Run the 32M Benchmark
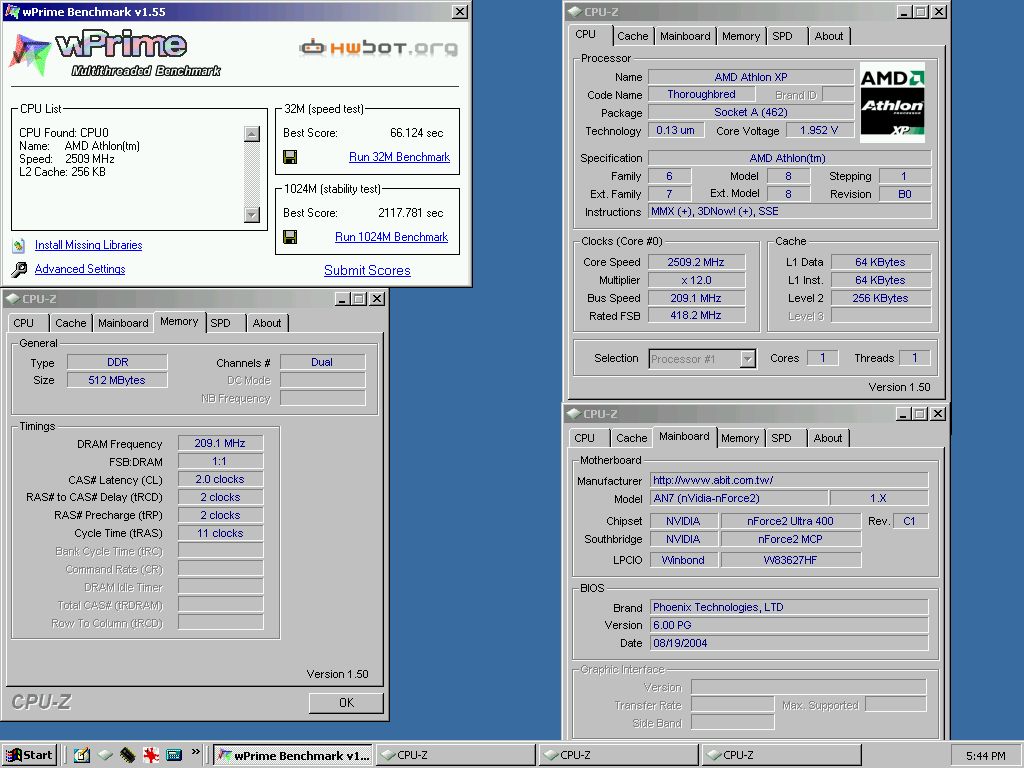Image resolution: width=1024 pixels, height=768 pixels. [399, 157]
